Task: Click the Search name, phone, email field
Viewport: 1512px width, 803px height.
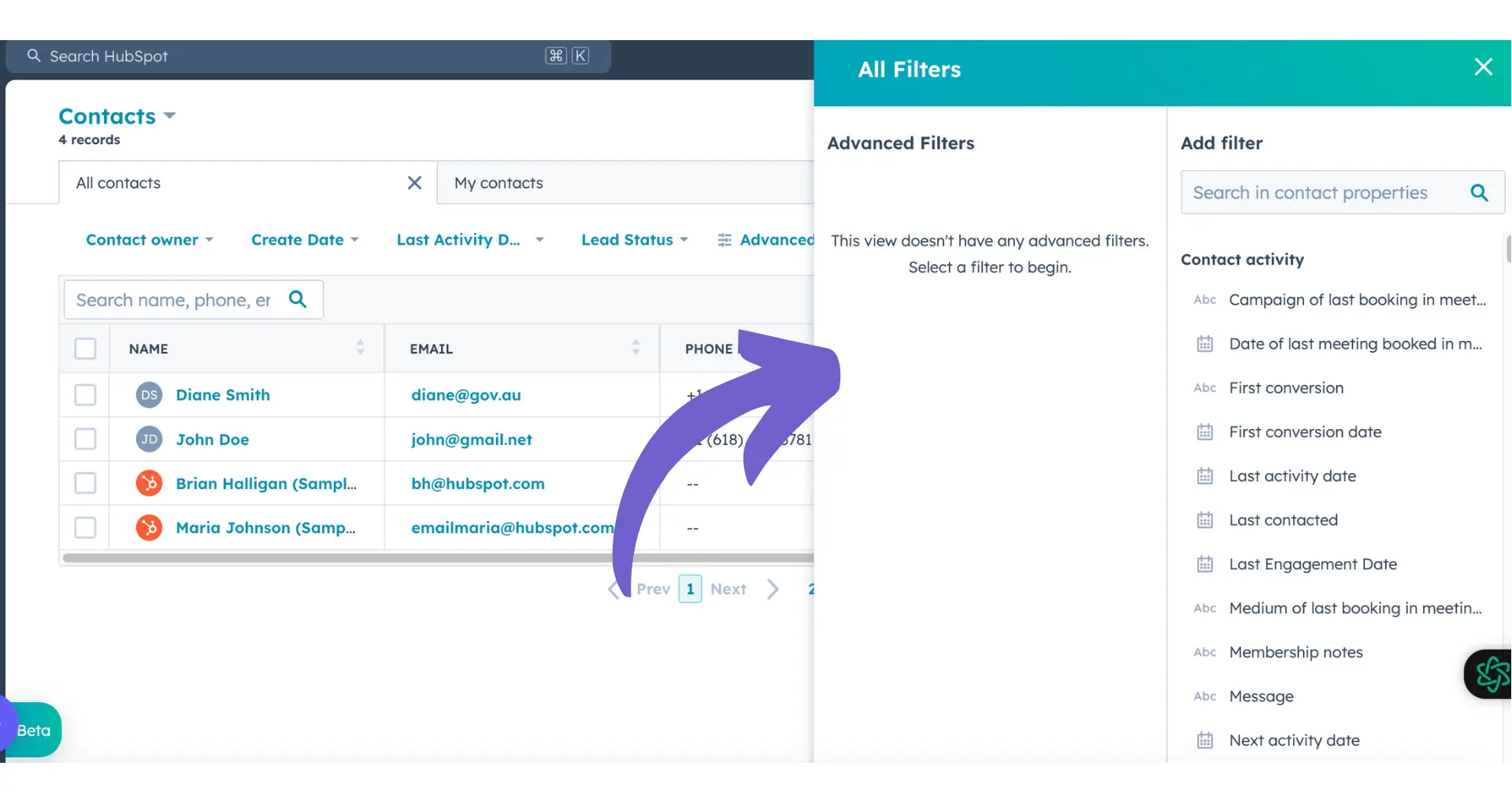Action: [193, 299]
